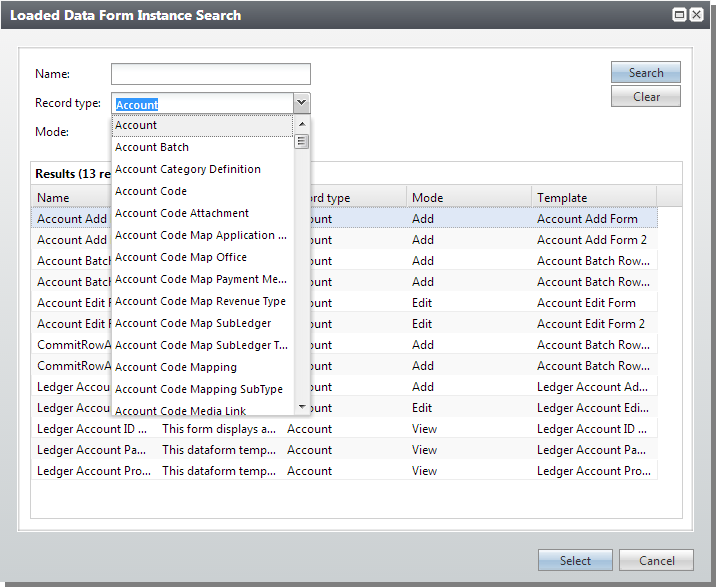Click the Ledger Account ID ... template cell
This screenshot has width=716, height=587.
click(x=592, y=429)
